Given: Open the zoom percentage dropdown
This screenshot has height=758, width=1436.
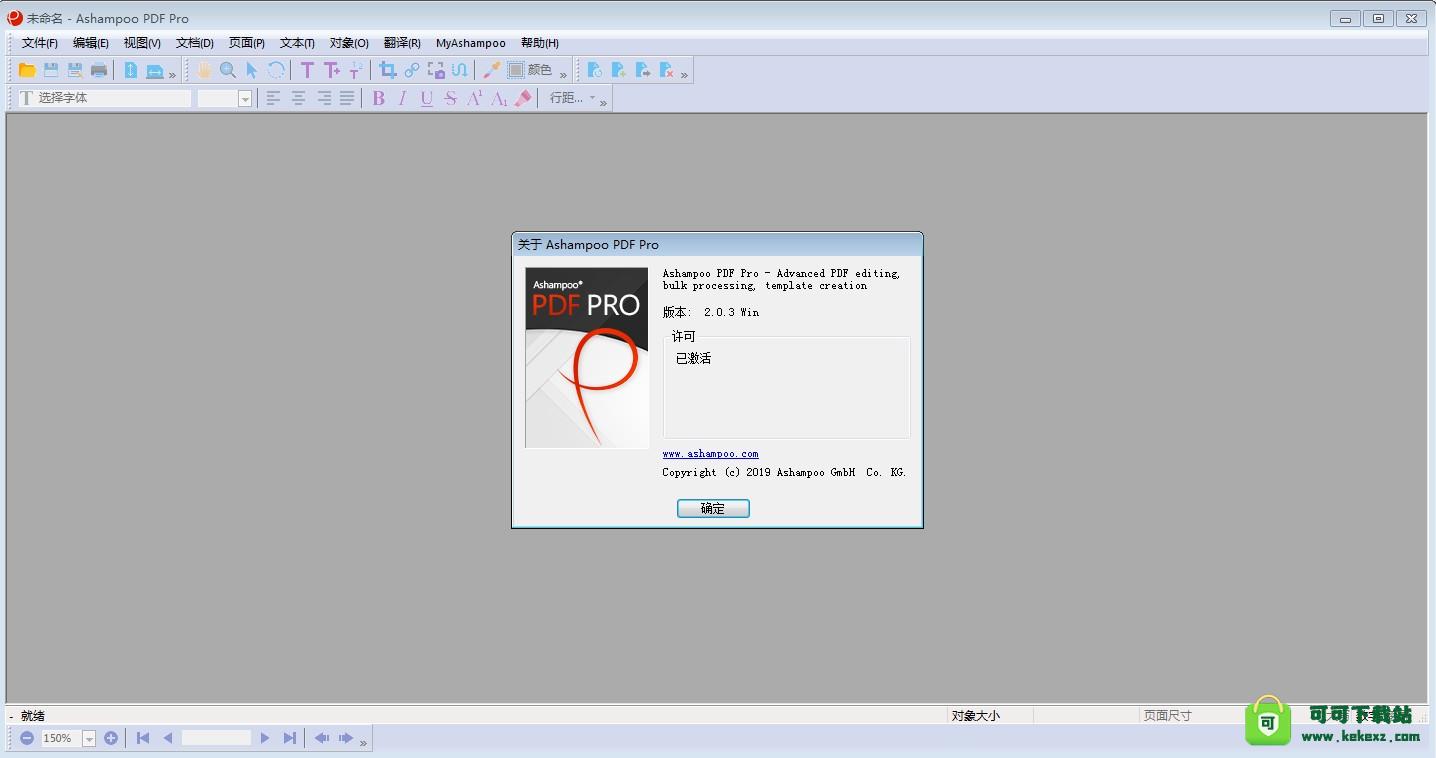Looking at the screenshot, I should pos(88,738).
